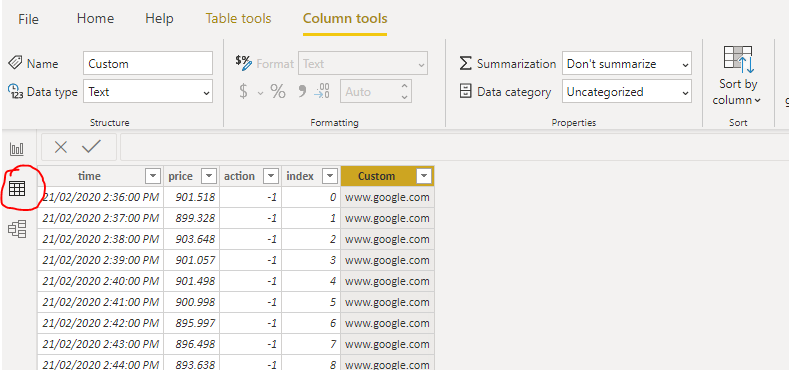Click the Data type clock icon
The width and height of the screenshot is (789, 370).
[15, 92]
